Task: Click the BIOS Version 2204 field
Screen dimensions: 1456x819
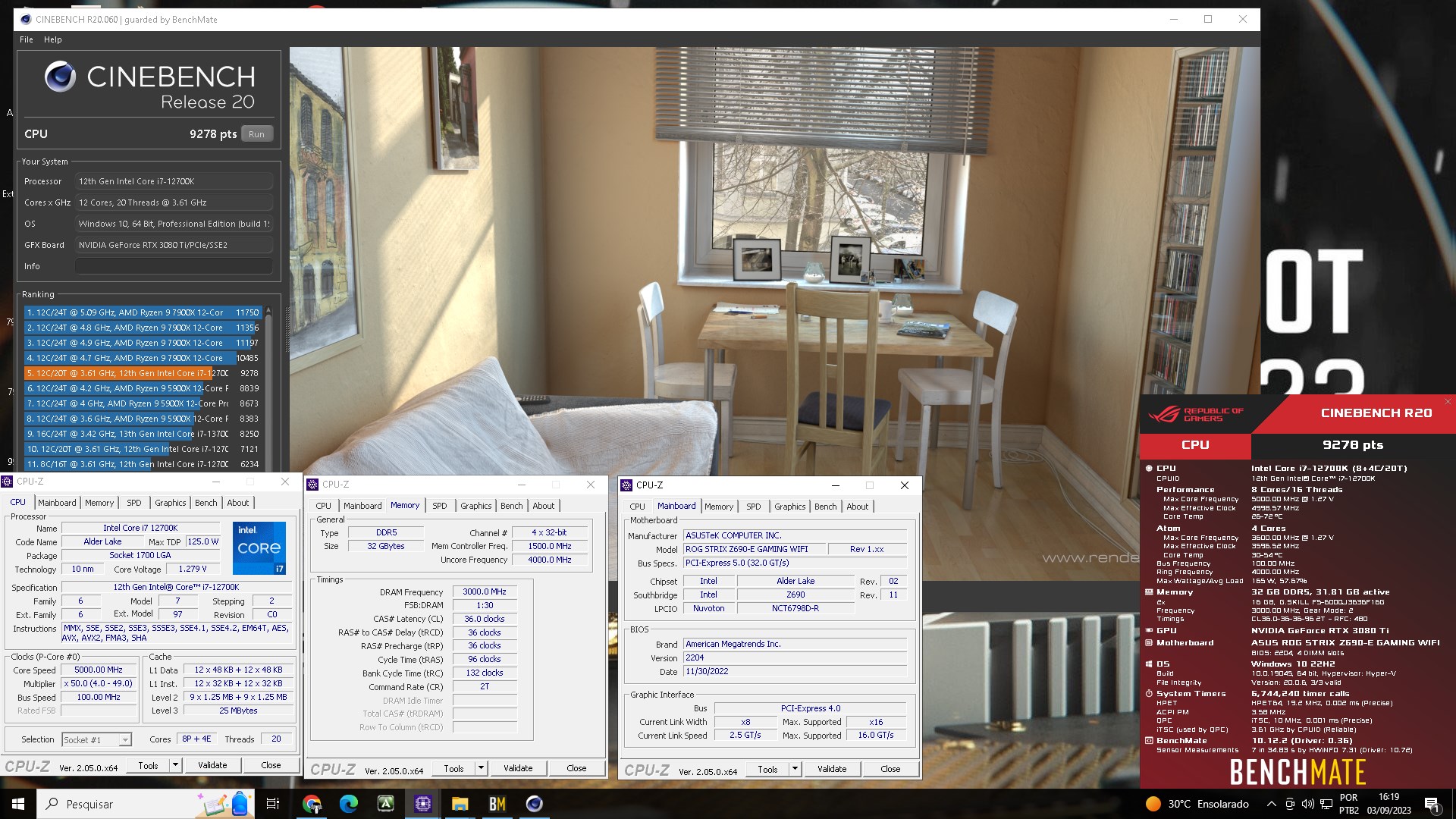Action: pos(795,657)
